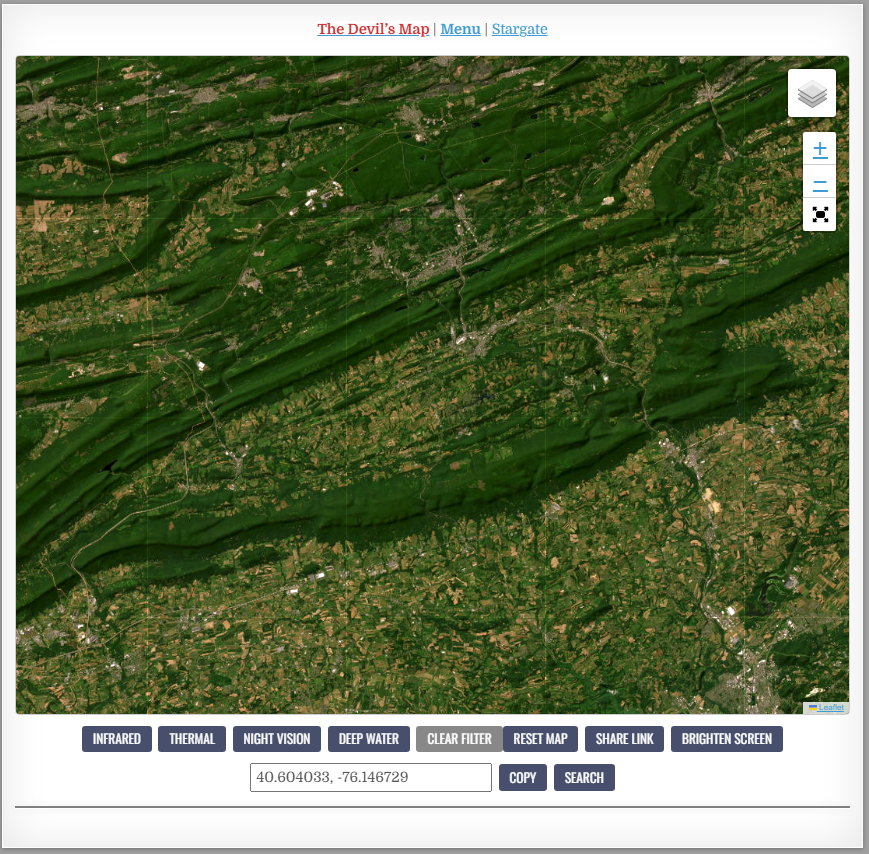Zoom out of the map
This screenshot has height=854, width=869.
pos(819,184)
